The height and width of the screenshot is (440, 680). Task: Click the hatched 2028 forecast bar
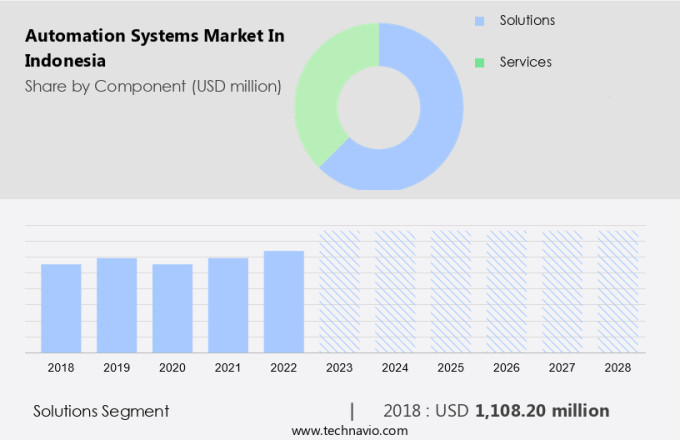(617, 291)
